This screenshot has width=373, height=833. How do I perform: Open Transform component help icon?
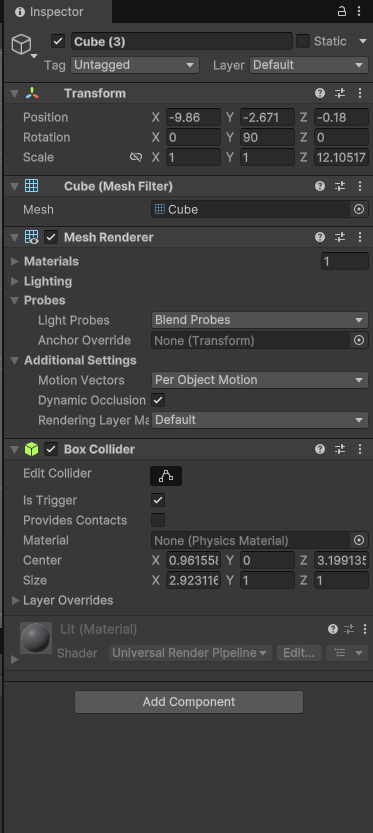click(320, 94)
